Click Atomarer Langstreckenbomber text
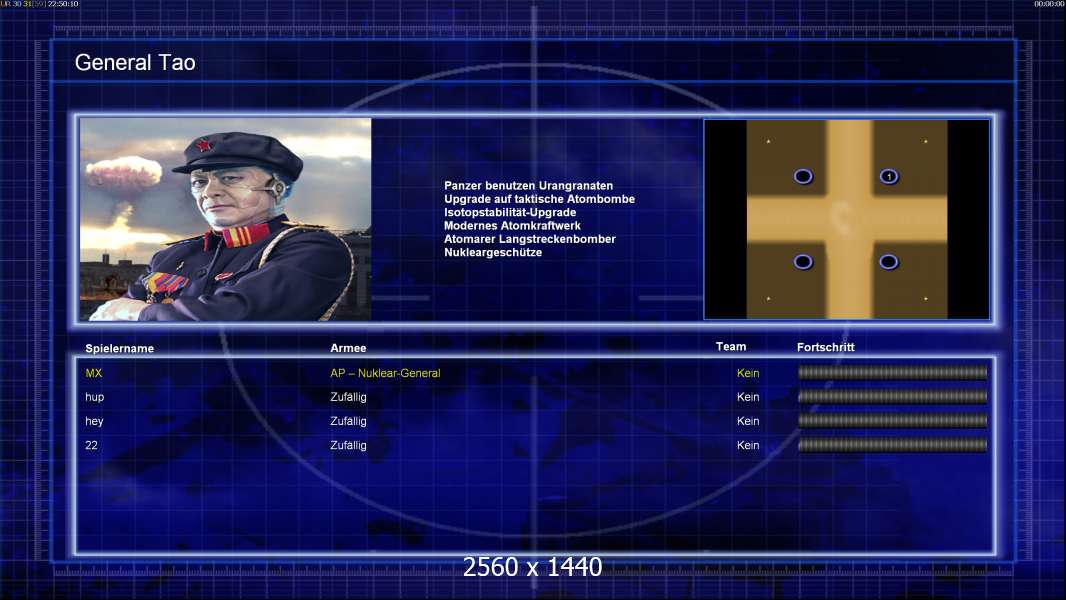Viewport: 1066px width, 600px height. [530, 239]
